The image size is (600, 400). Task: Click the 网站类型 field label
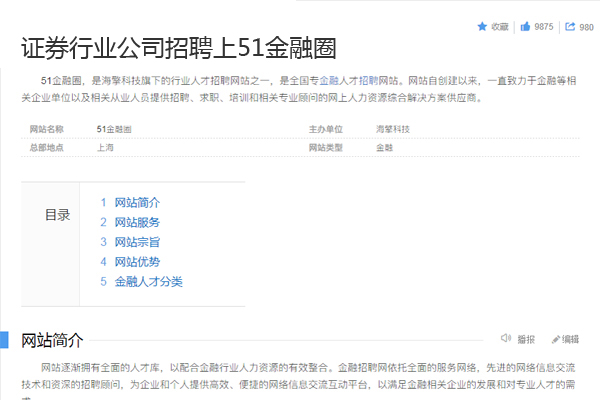326,147
